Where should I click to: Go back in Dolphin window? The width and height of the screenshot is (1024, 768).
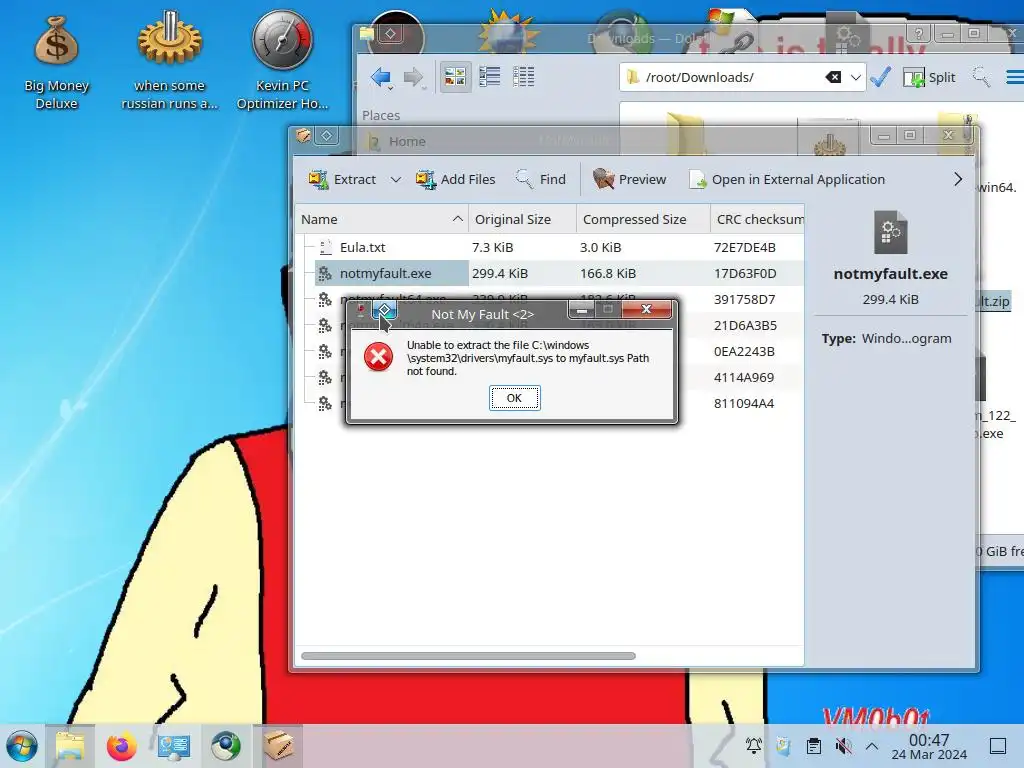pos(381,78)
